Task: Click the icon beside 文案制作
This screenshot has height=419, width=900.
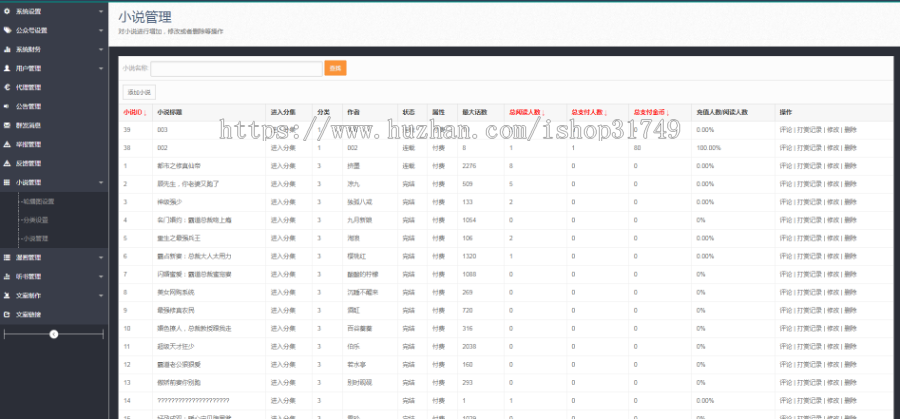Action: coord(7,296)
